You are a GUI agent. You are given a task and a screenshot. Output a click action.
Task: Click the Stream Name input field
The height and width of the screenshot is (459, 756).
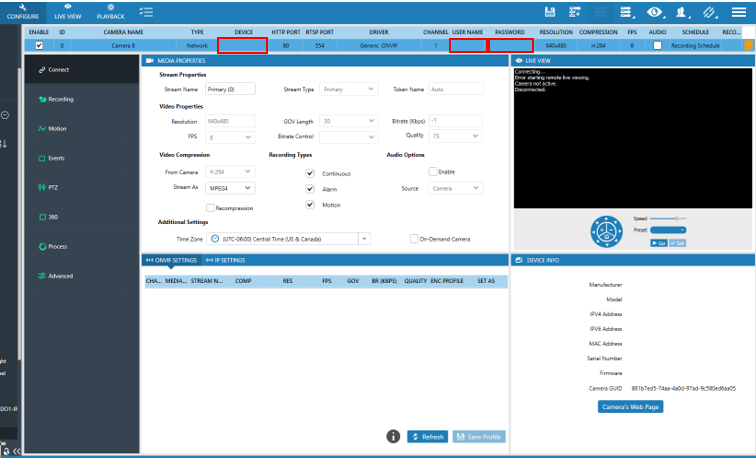pos(230,89)
